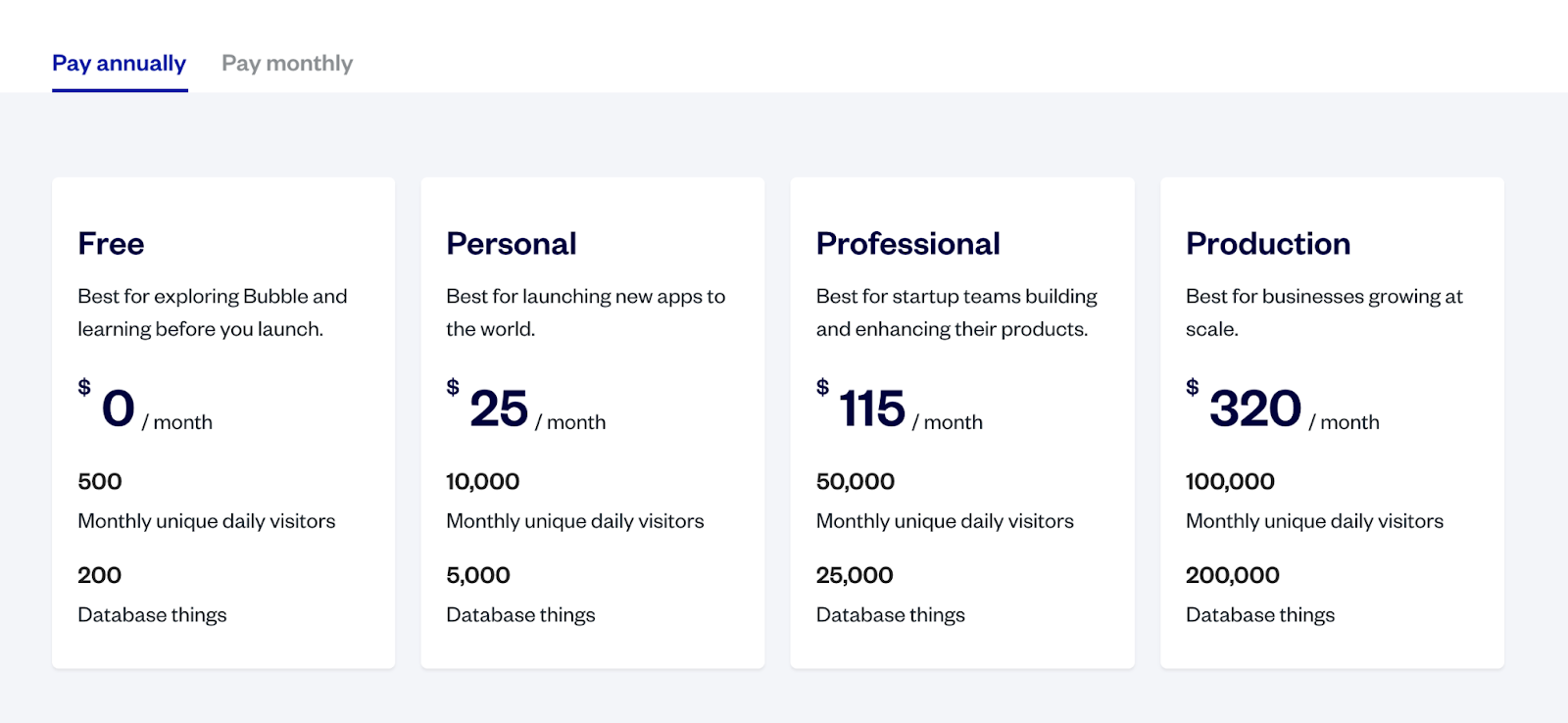Click the 500 monthly visitors figure

pos(100,482)
